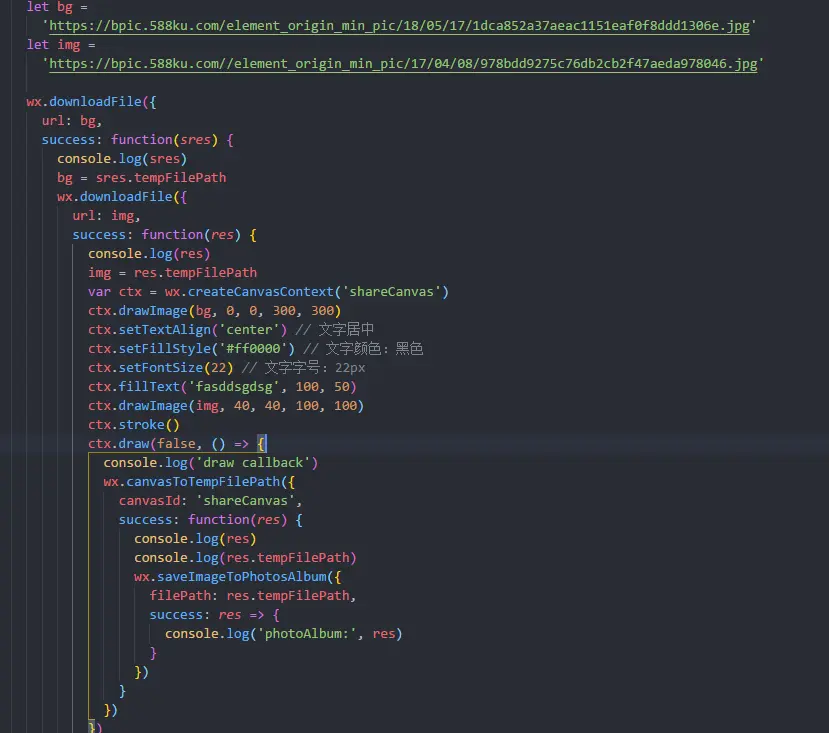Screen dimensions: 829x733
Task: Click the 'console.log(sres)' line
Action: pyautogui.click(x=122, y=159)
